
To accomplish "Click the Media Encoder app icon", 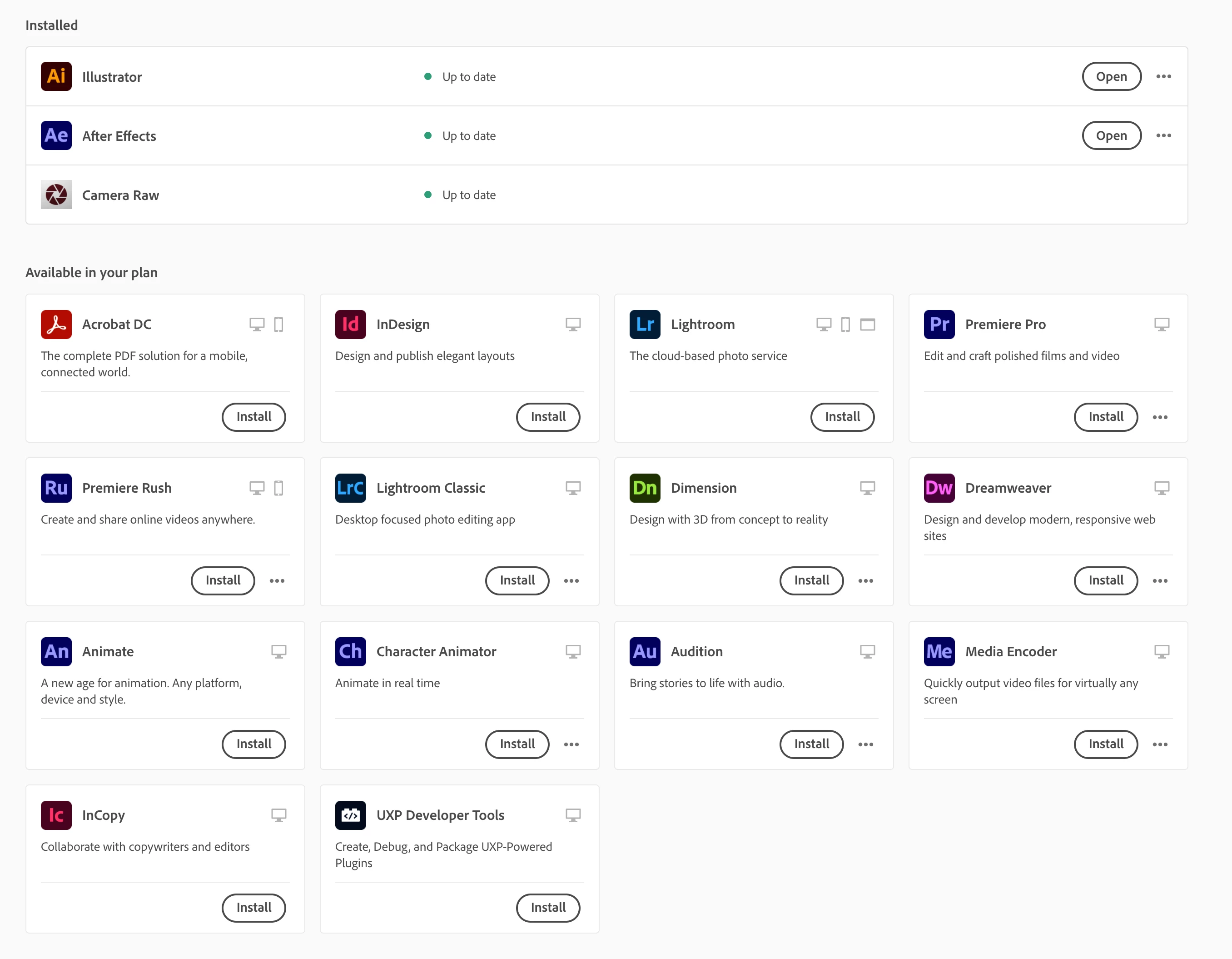I will click(x=939, y=651).
